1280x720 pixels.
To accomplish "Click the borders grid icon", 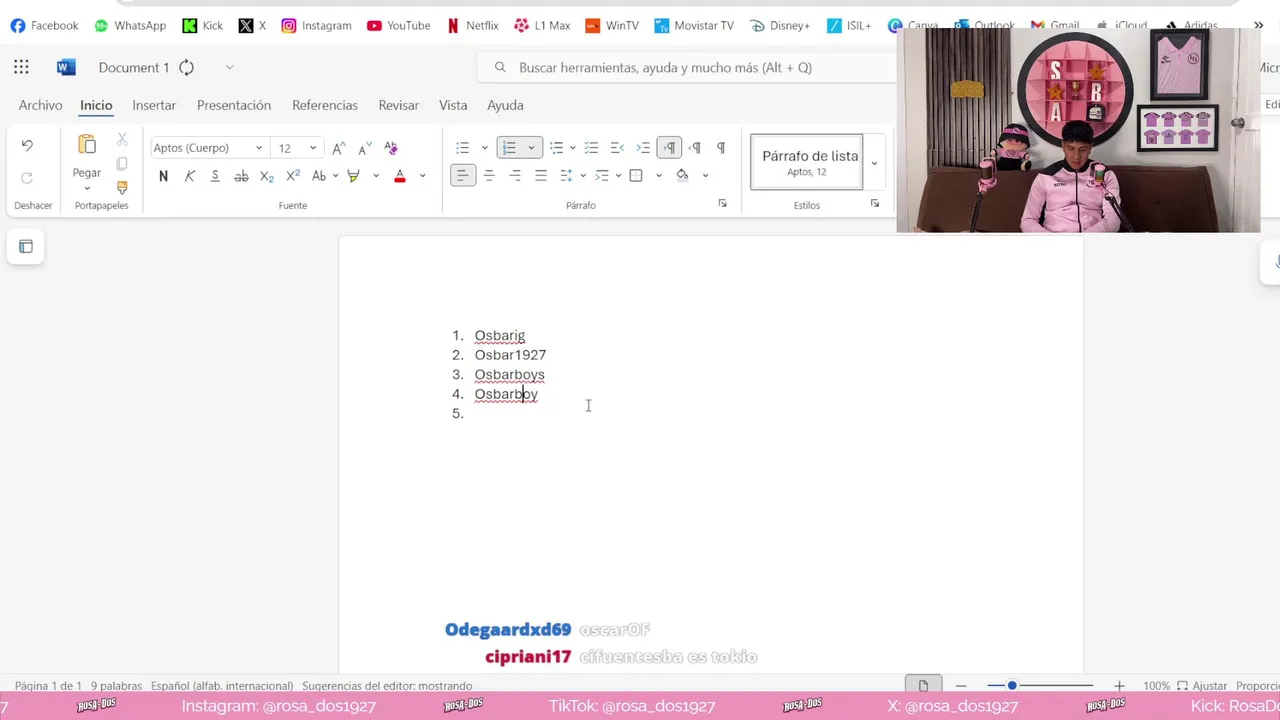I will coord(636,176).
